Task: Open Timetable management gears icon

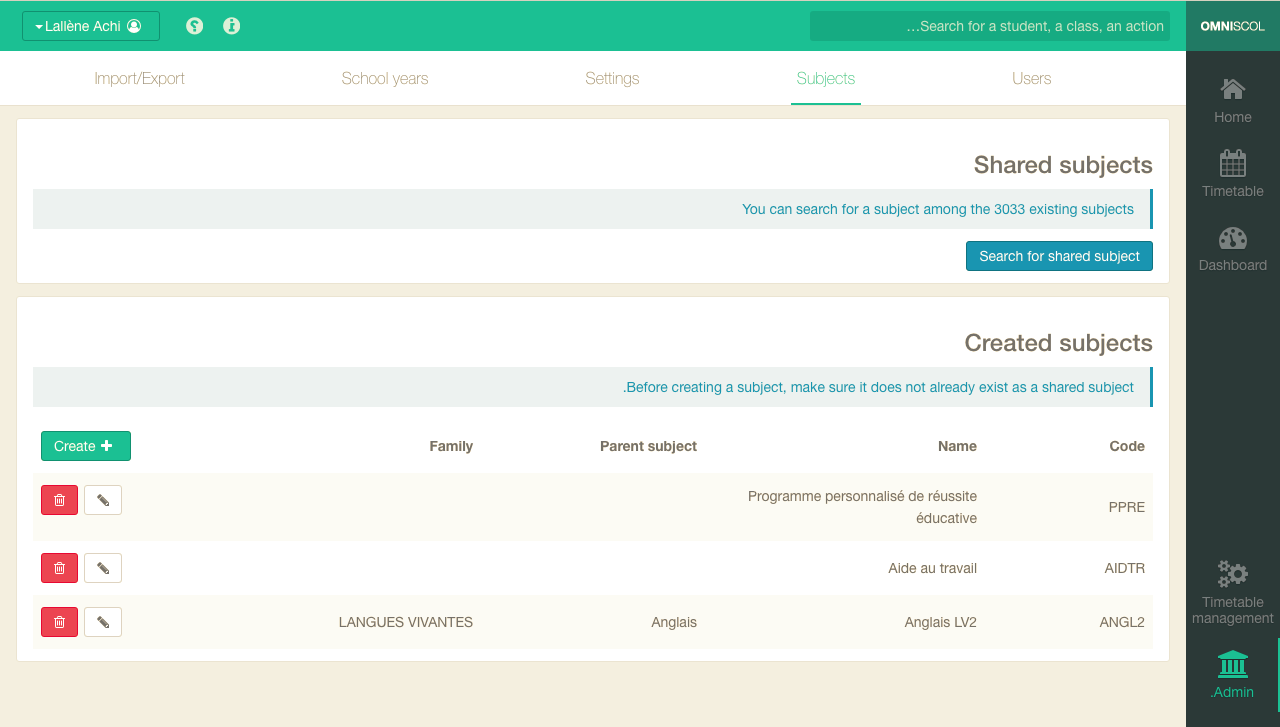Action: (1232, 574)
